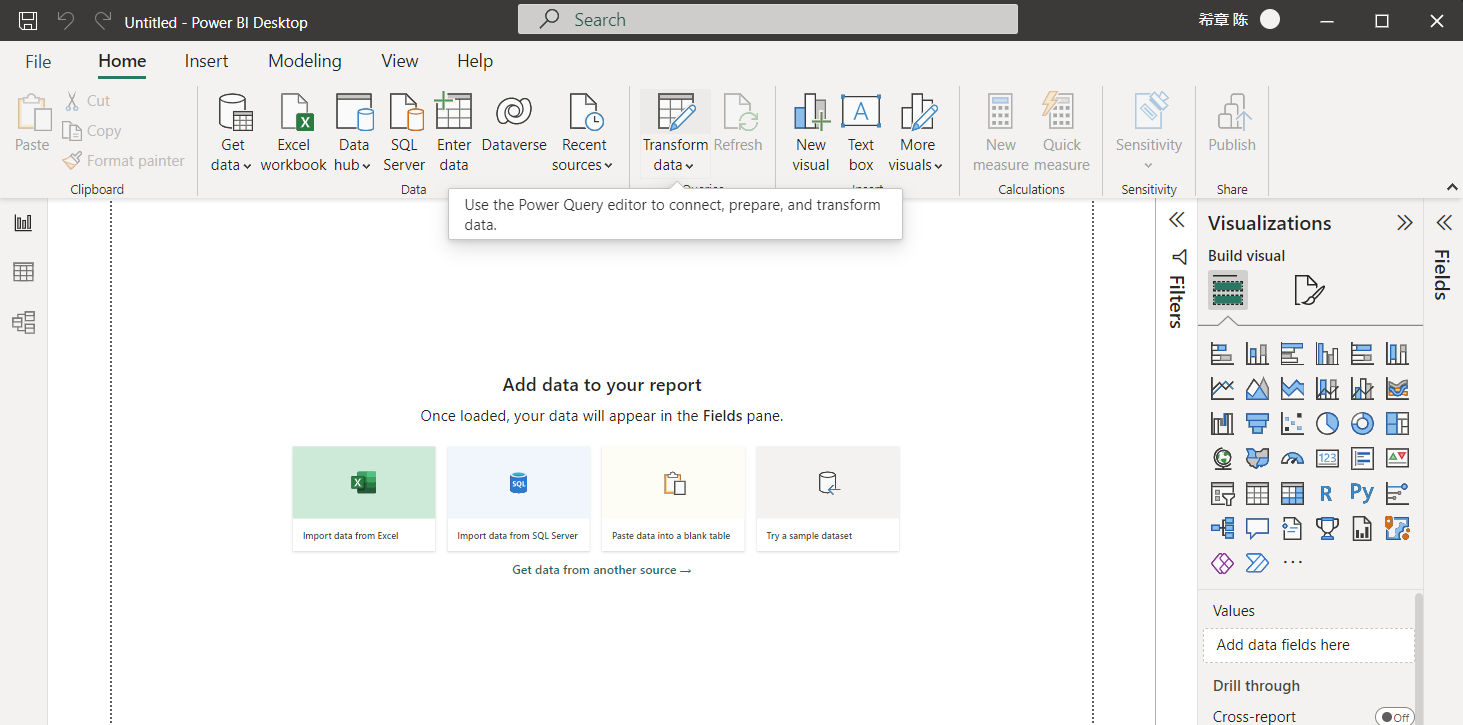The image size is (1463, 725).
Task: Open the File menu
Action: pos(38,61)
